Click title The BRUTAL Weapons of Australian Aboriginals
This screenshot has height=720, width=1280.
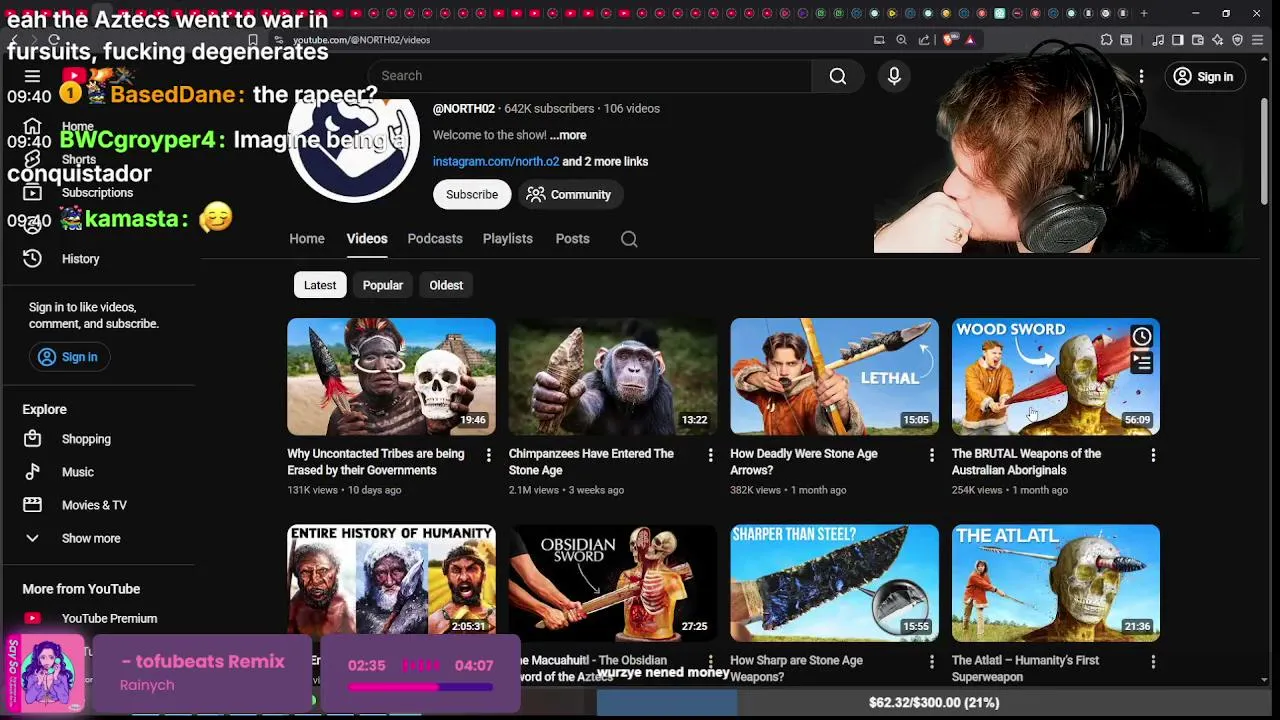tap(1026, 462)
